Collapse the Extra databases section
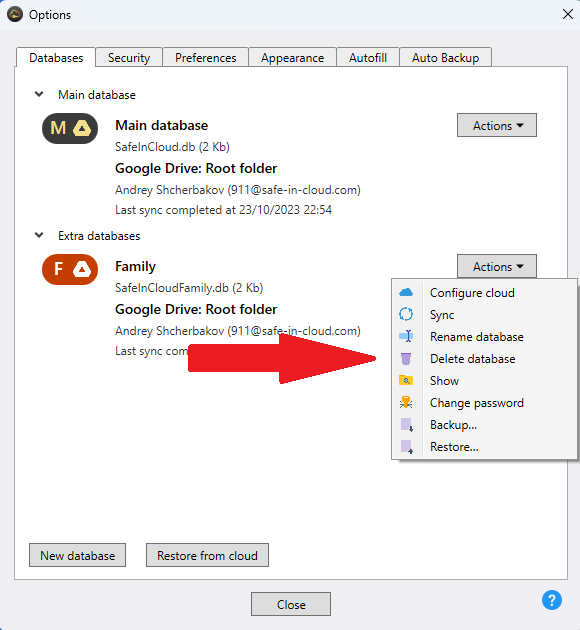Image resolution: width=580 pixels, height=630 pixels. click(x=39, y=235)
